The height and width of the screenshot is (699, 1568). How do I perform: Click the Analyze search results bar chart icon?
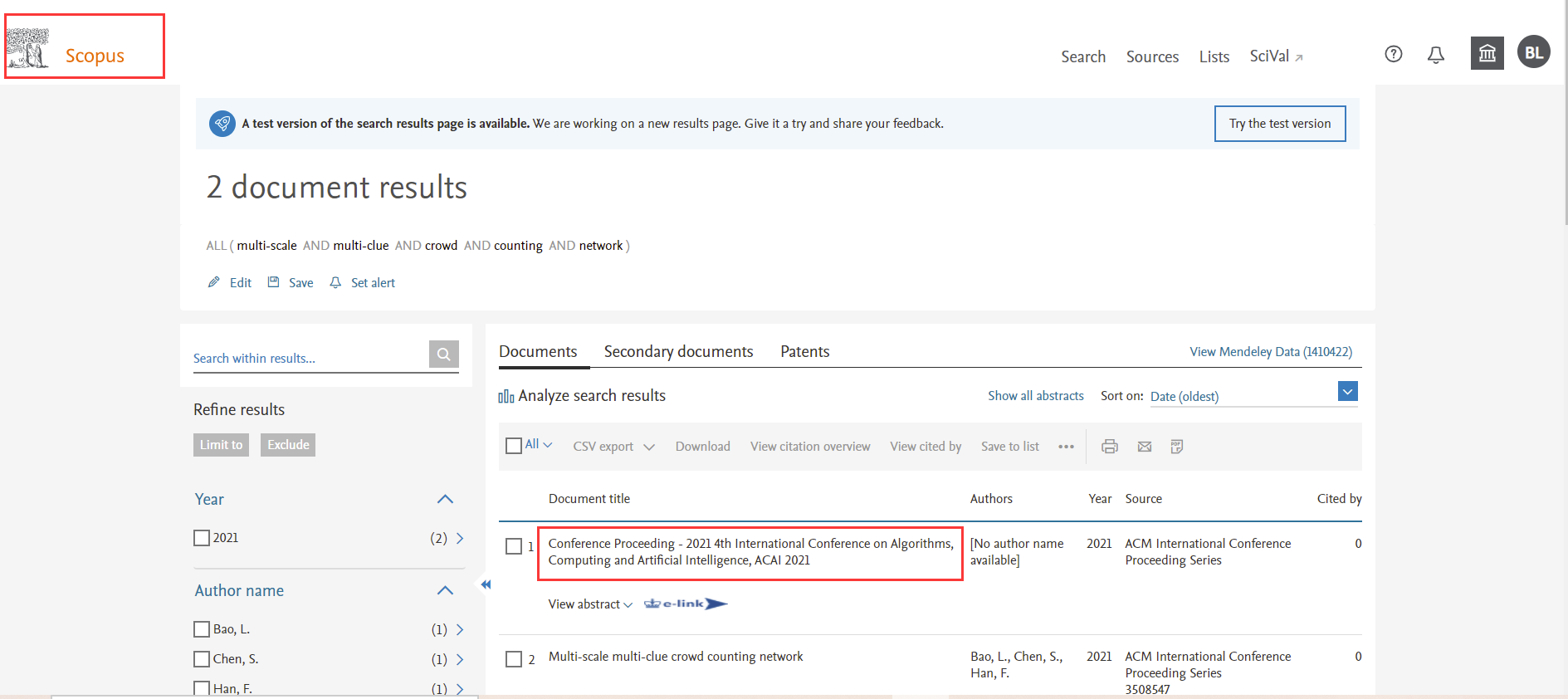pos(506,396)
